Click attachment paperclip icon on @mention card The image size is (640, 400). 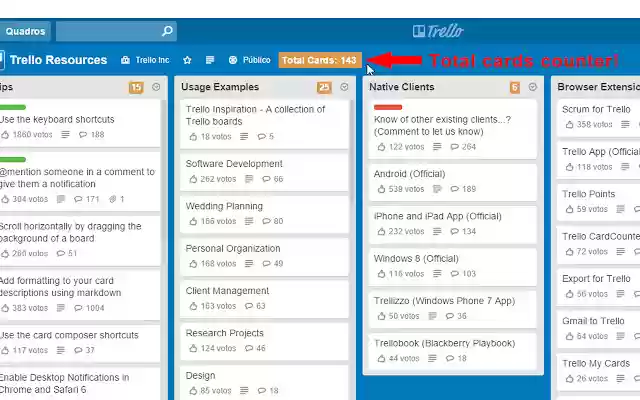(x=113, y=199)
